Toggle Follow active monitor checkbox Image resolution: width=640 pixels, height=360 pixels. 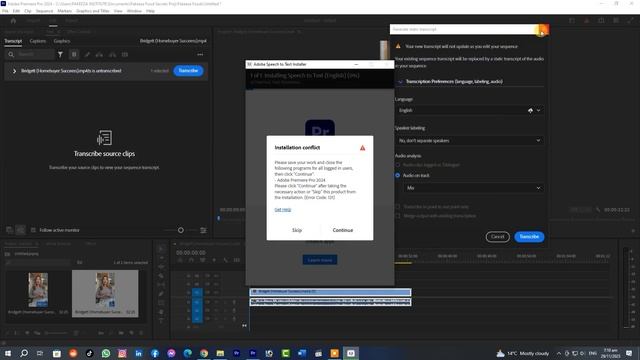(x=33, y=230)
